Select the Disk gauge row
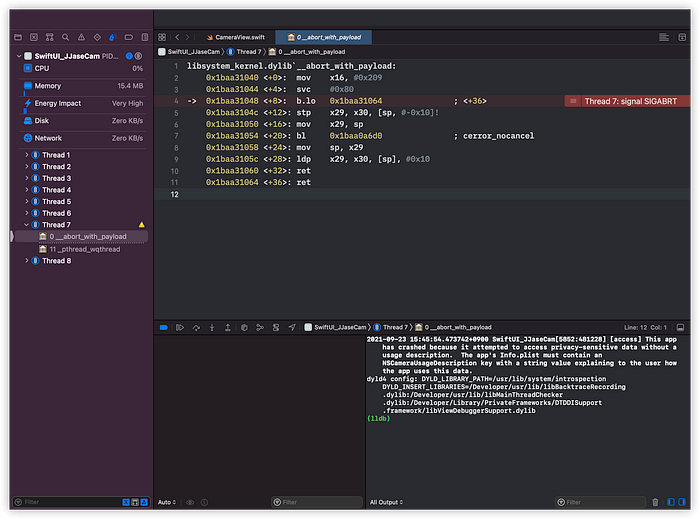700x519 pixels. point(83,121)
